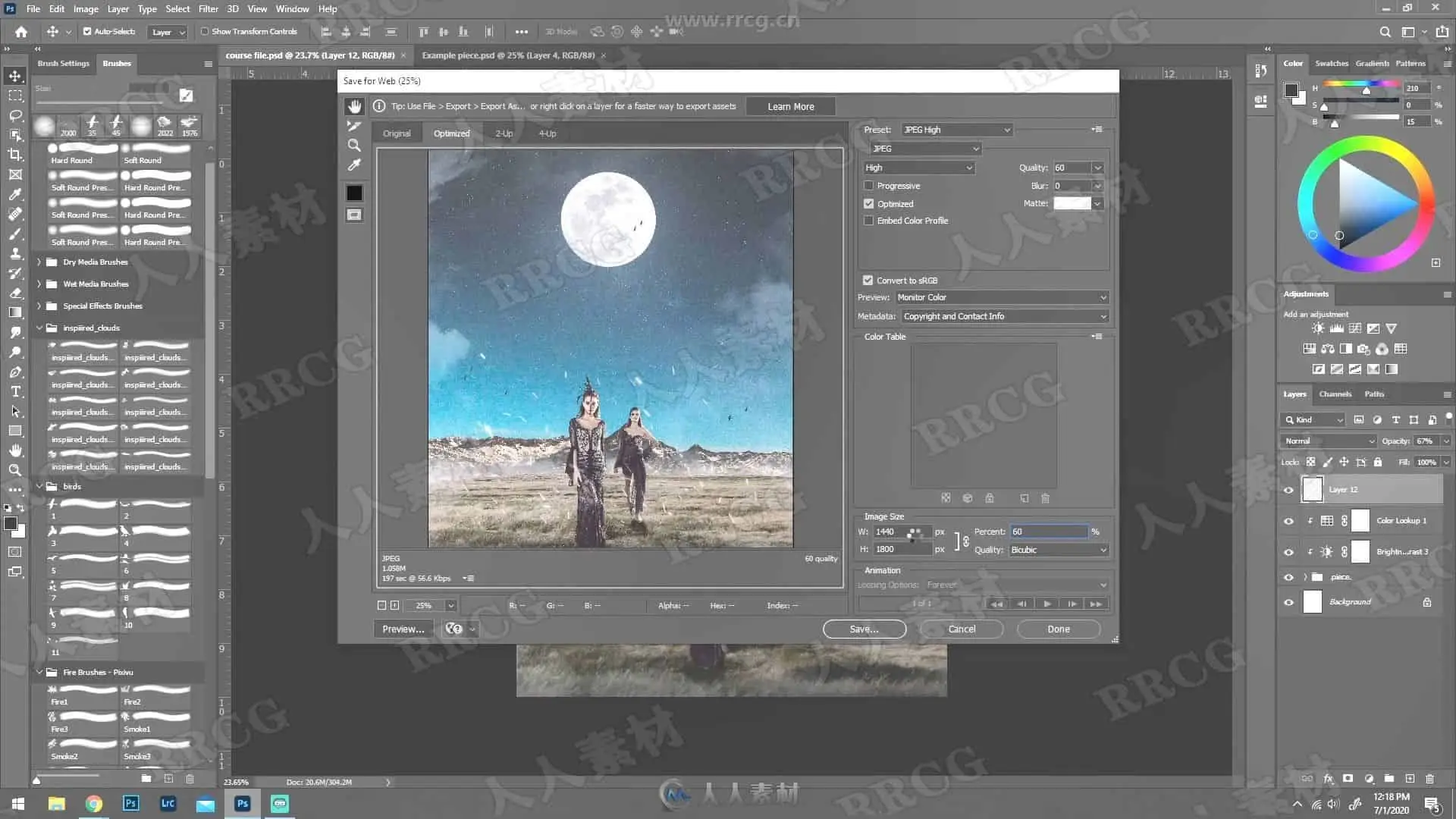
Task: Select the Lasso tool
Action: point(15,115)
